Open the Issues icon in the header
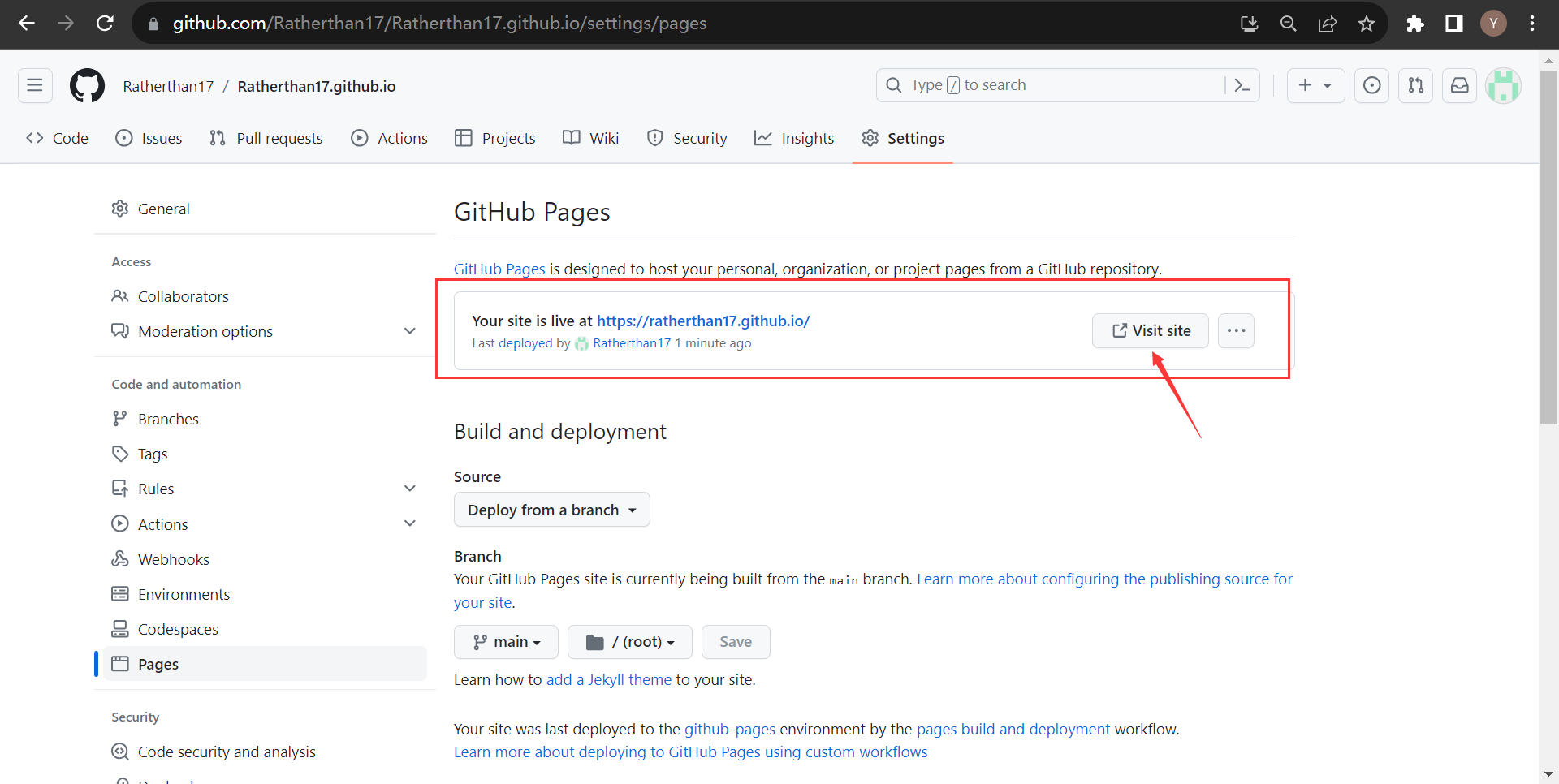The width and height of the screenshot is (1559, 784). tap(1371, 85)
